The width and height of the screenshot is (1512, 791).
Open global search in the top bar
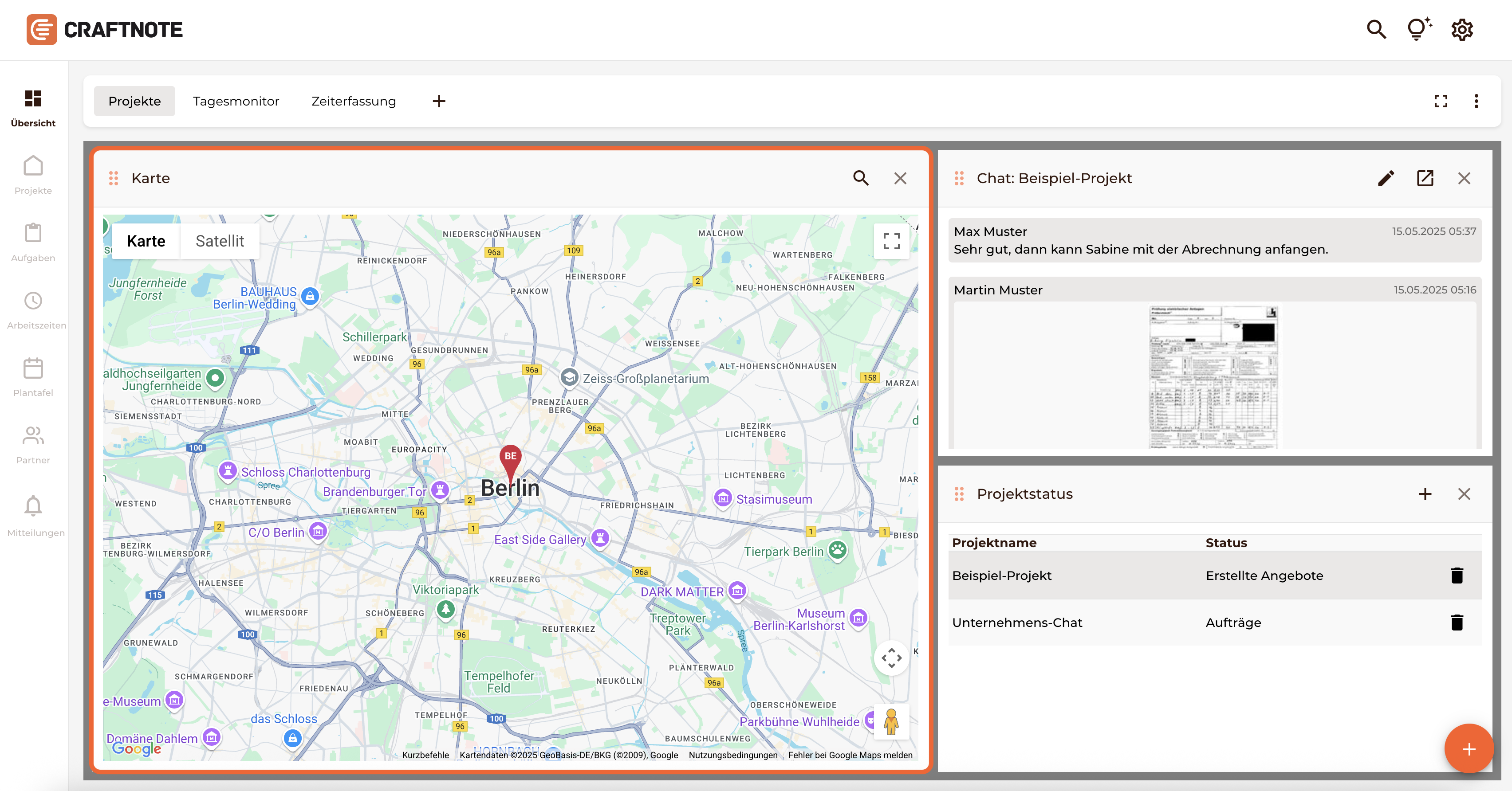1376,29
